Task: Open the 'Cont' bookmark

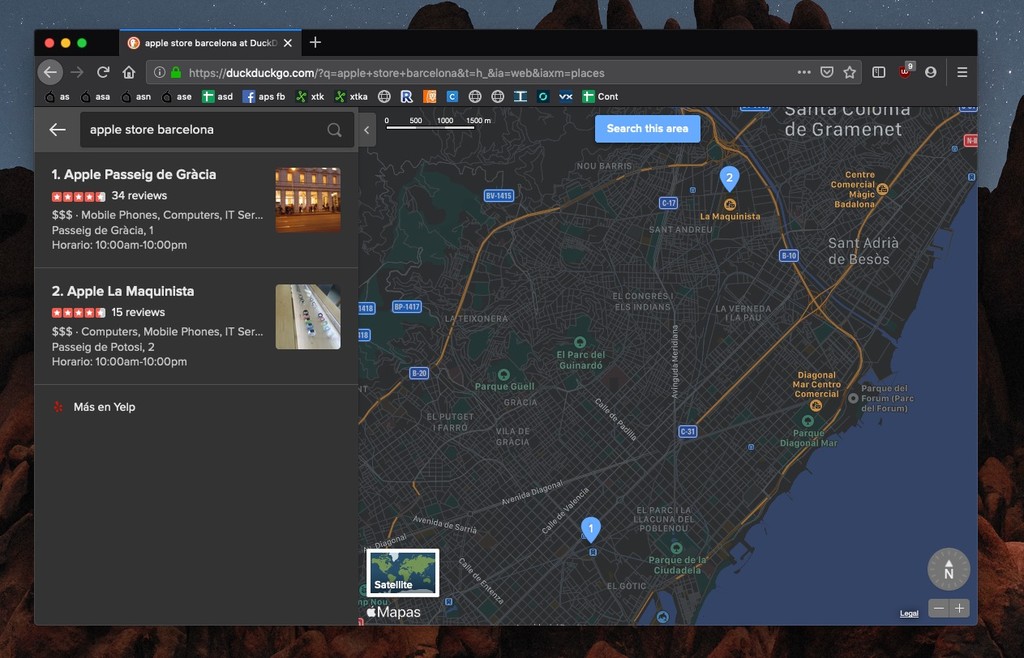Action: [x=600, y=97]
